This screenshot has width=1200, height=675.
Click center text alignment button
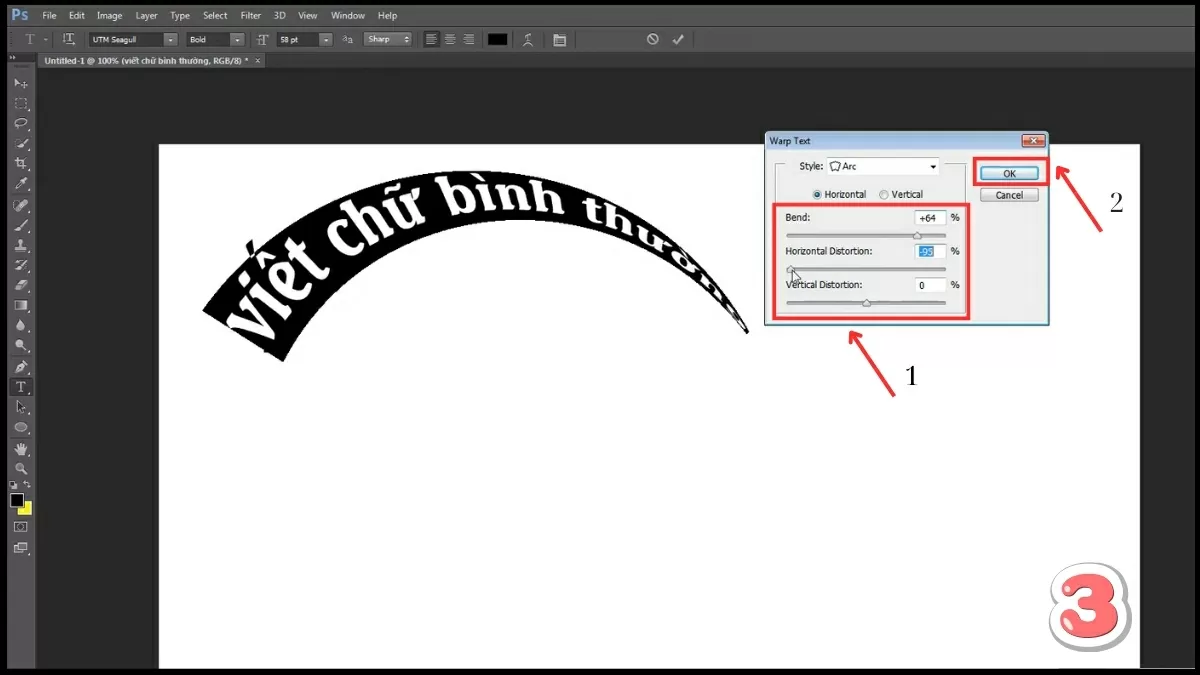450,39
